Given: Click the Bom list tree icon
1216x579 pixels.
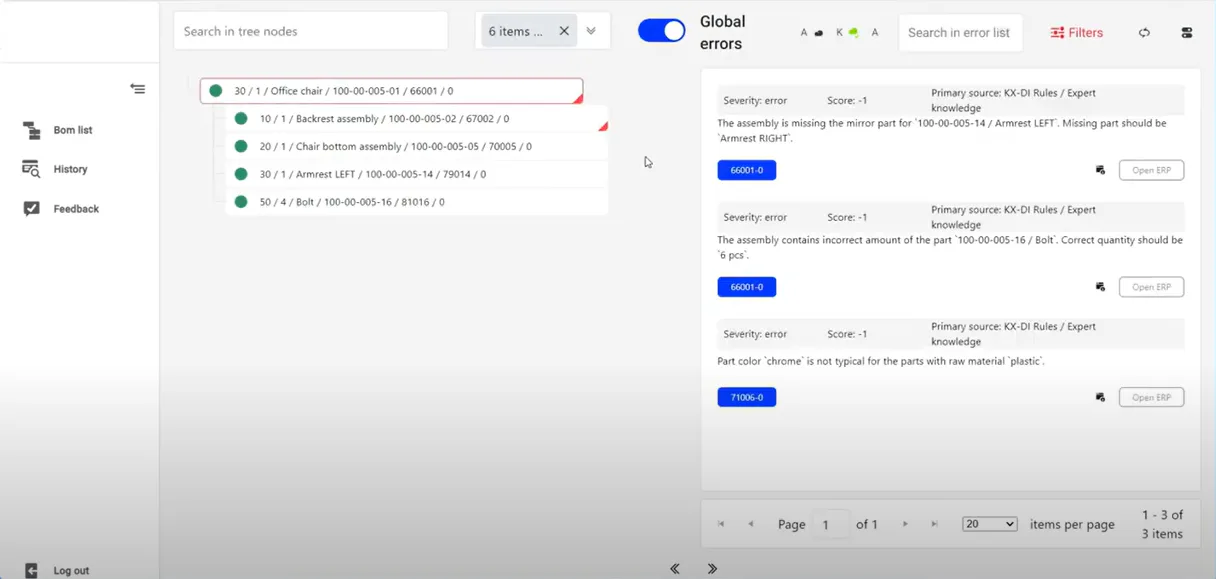Looking at the screenshot, I should pos(32,130).
